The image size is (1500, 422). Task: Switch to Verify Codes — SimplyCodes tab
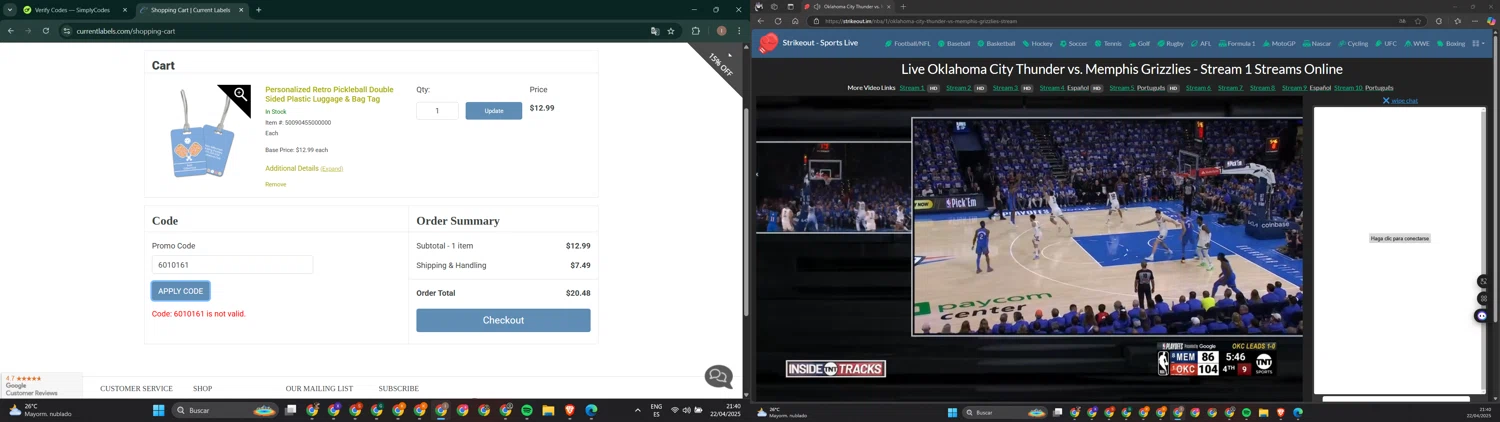click(70, 10)
